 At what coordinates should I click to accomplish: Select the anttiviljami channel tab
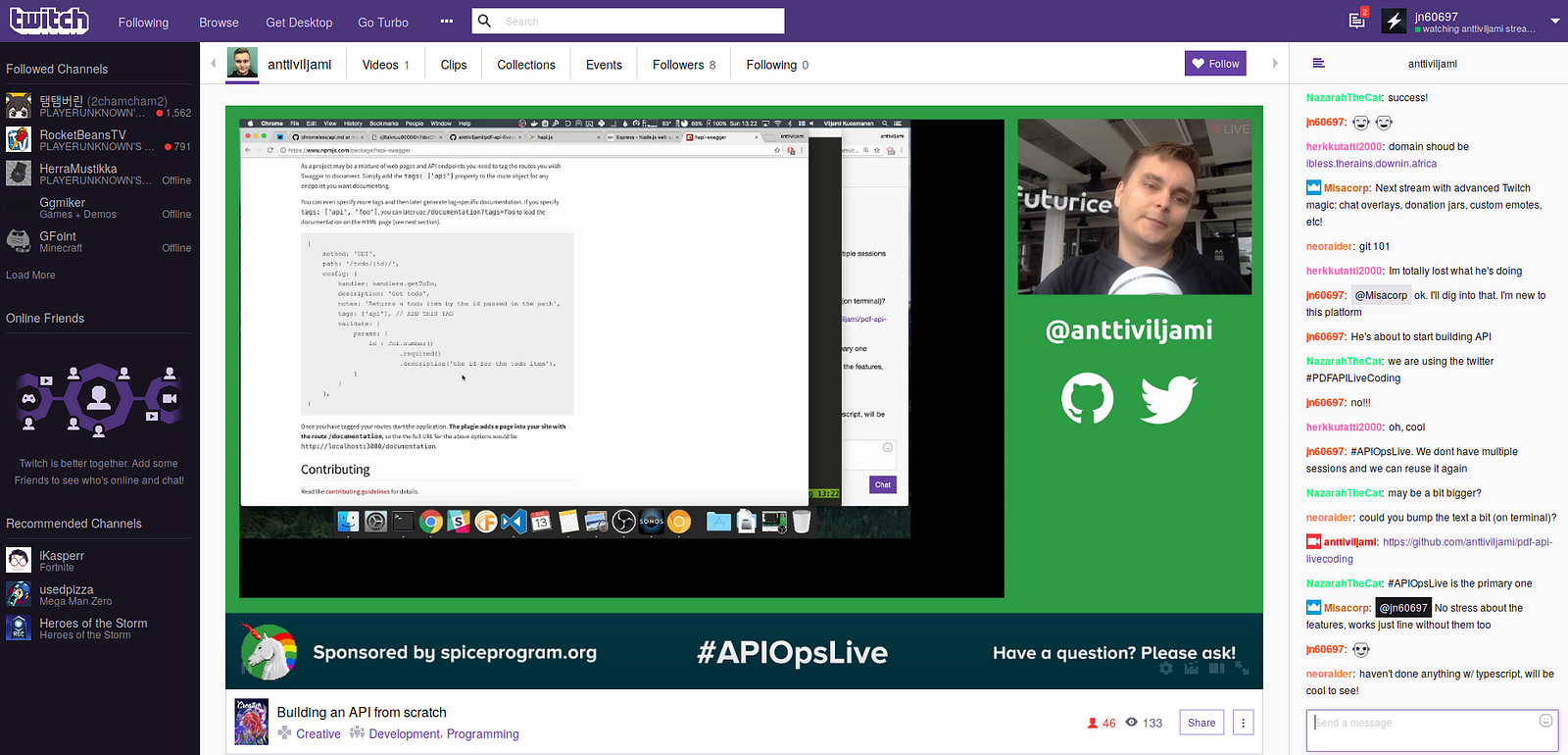[x=300, y=65]
